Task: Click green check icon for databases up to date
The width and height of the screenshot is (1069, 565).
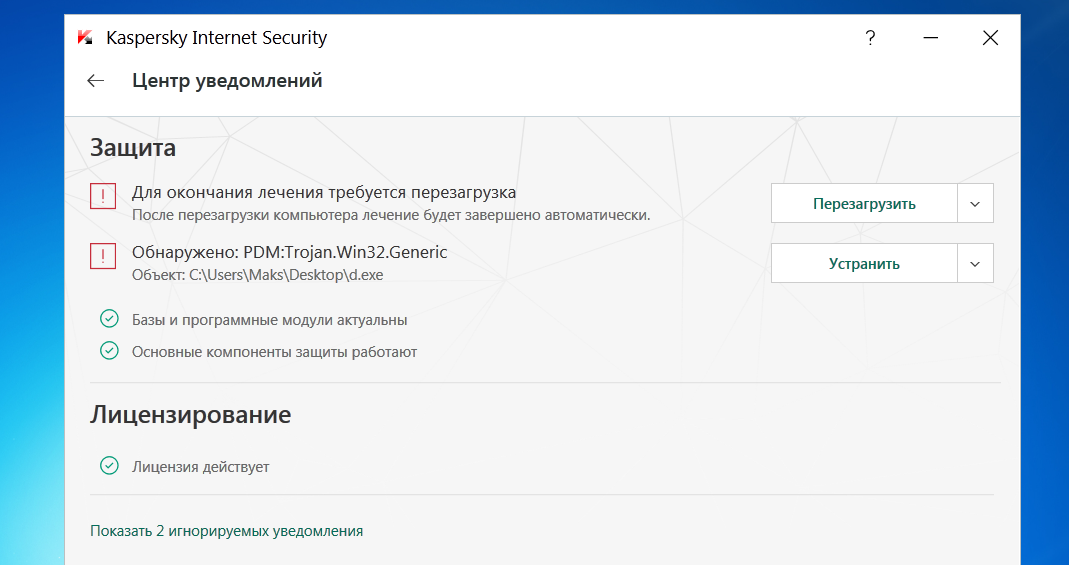Action: (x=109, y=320)
